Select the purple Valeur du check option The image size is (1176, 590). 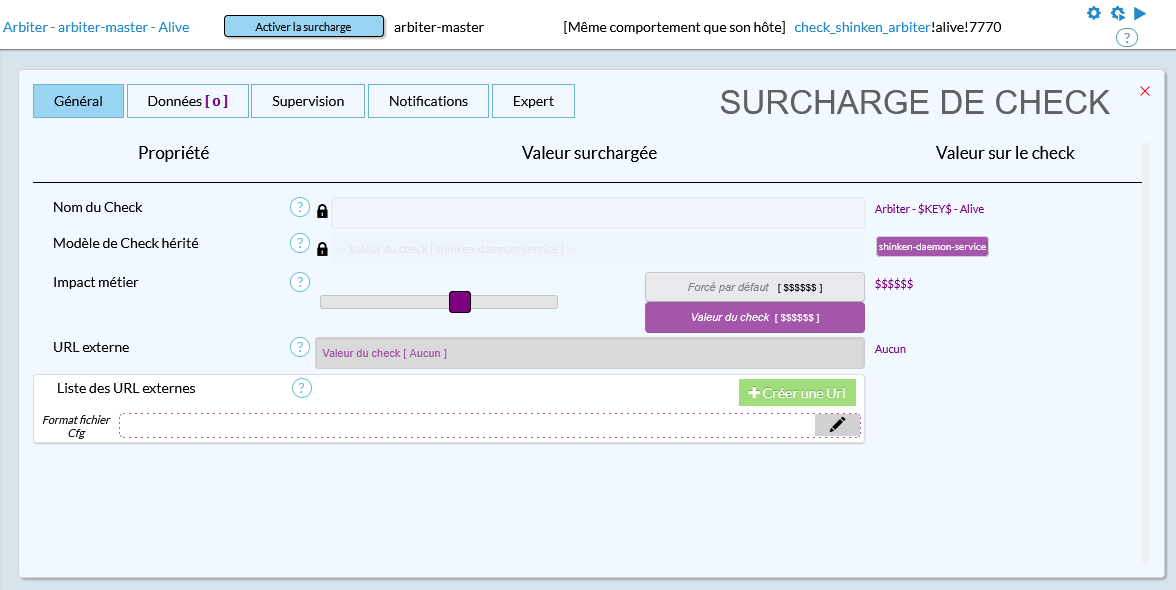click(x=754, y=317)
